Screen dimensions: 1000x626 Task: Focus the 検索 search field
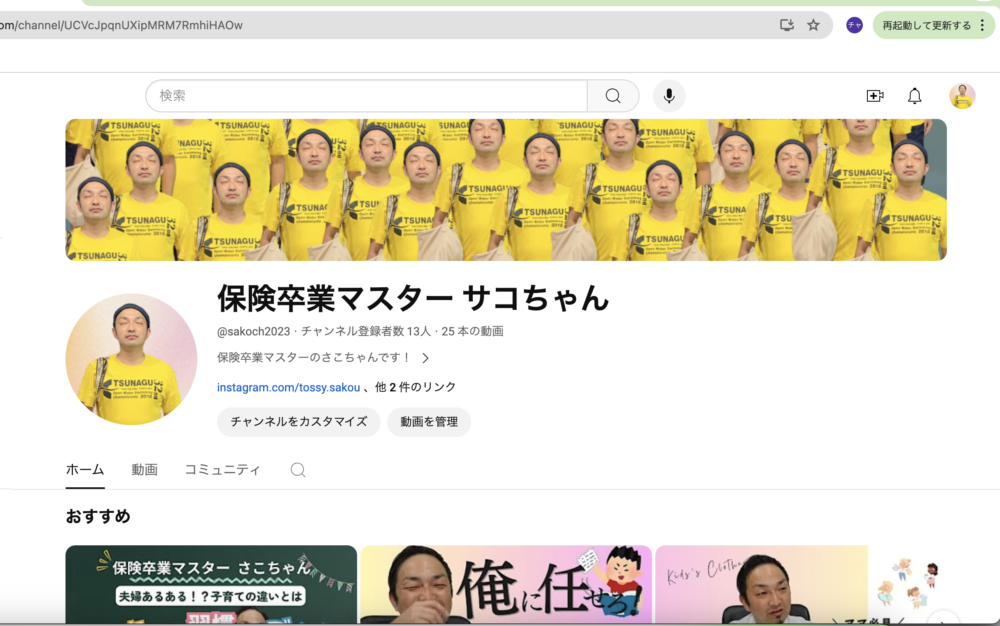click(x=367, y=96)
